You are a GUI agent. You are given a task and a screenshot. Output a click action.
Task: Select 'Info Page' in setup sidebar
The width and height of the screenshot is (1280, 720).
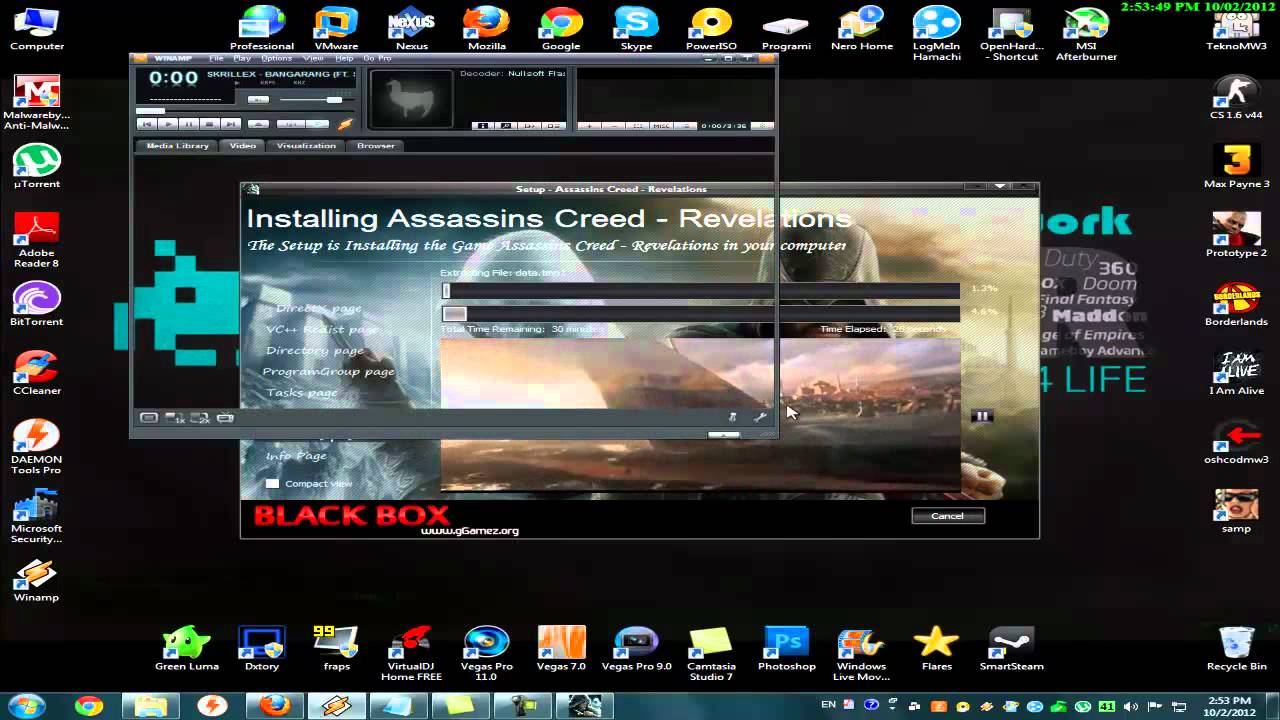coord(296,456)
